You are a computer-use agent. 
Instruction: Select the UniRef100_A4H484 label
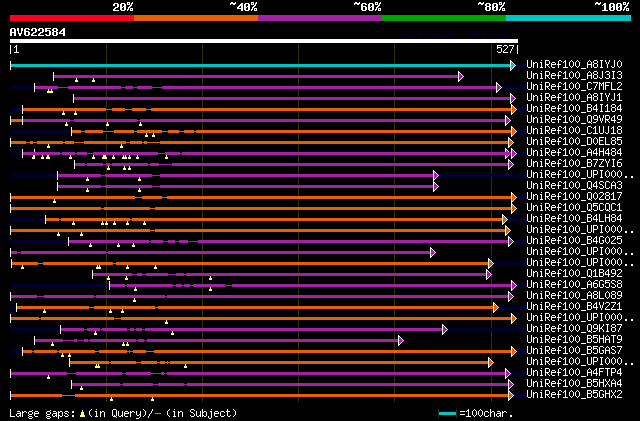coord(574,152)
